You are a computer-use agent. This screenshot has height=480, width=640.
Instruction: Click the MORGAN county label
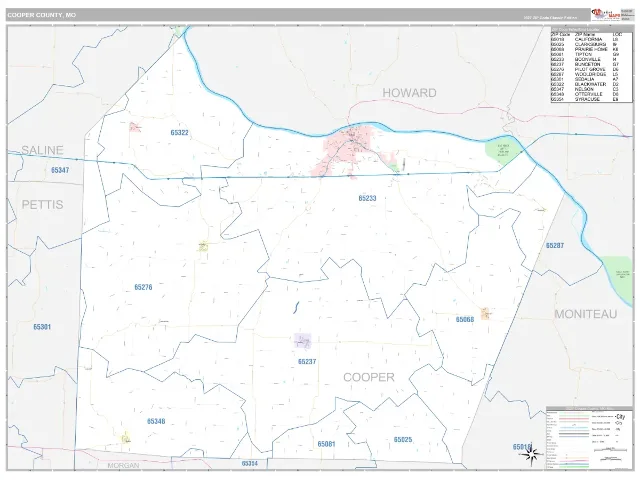click(123, 465)
